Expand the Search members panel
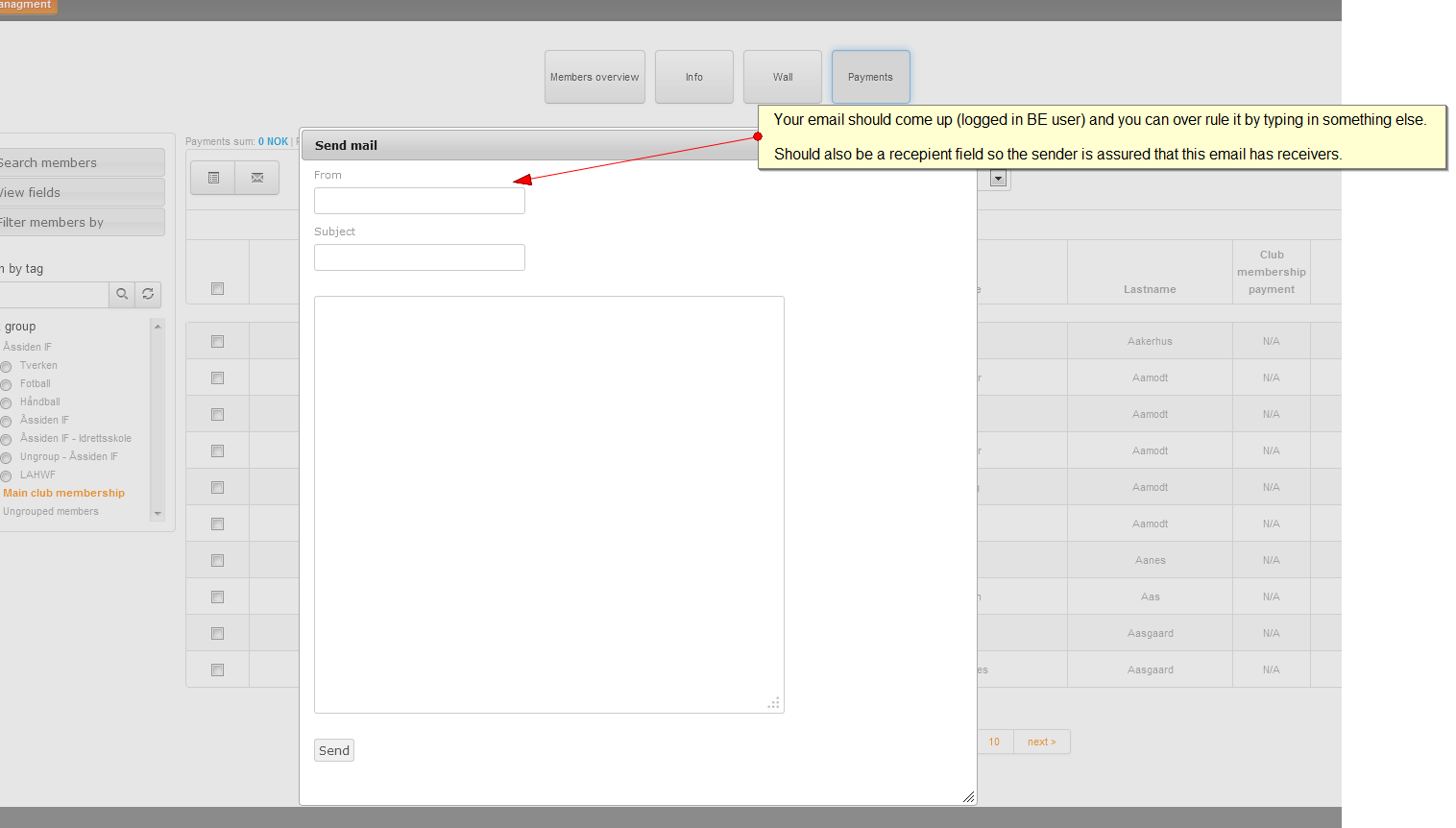 tap(81, 162)
